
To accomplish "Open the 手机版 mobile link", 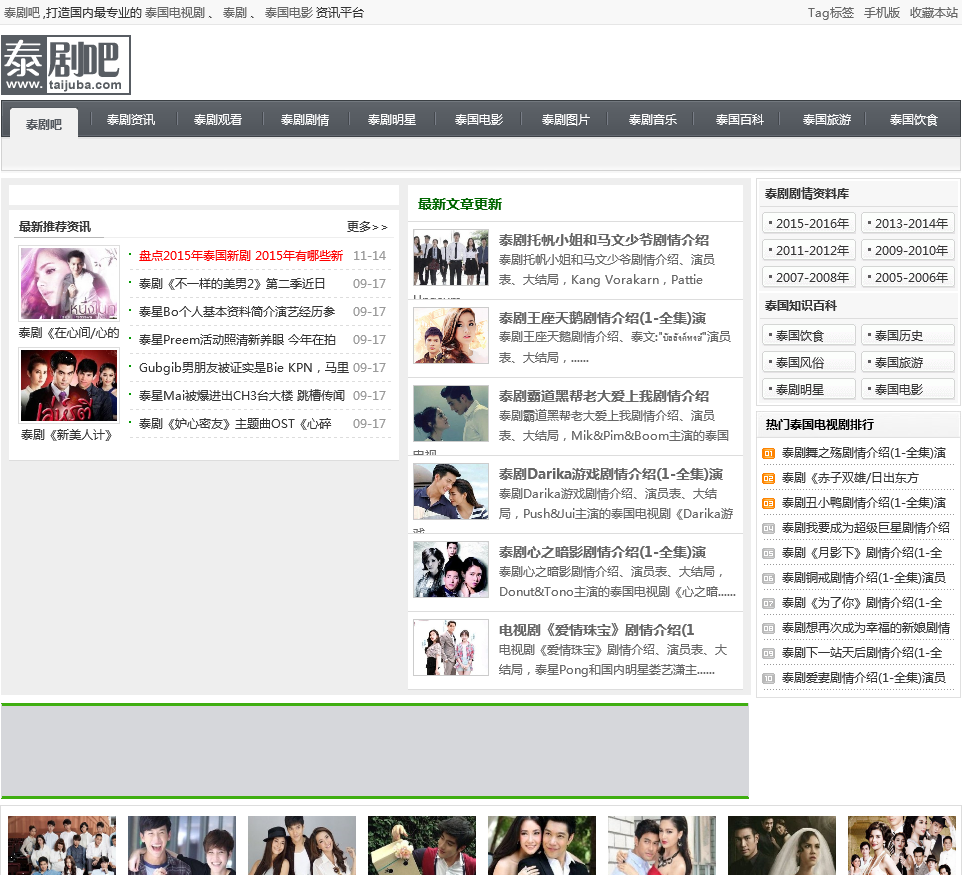I will coord(882,12).
